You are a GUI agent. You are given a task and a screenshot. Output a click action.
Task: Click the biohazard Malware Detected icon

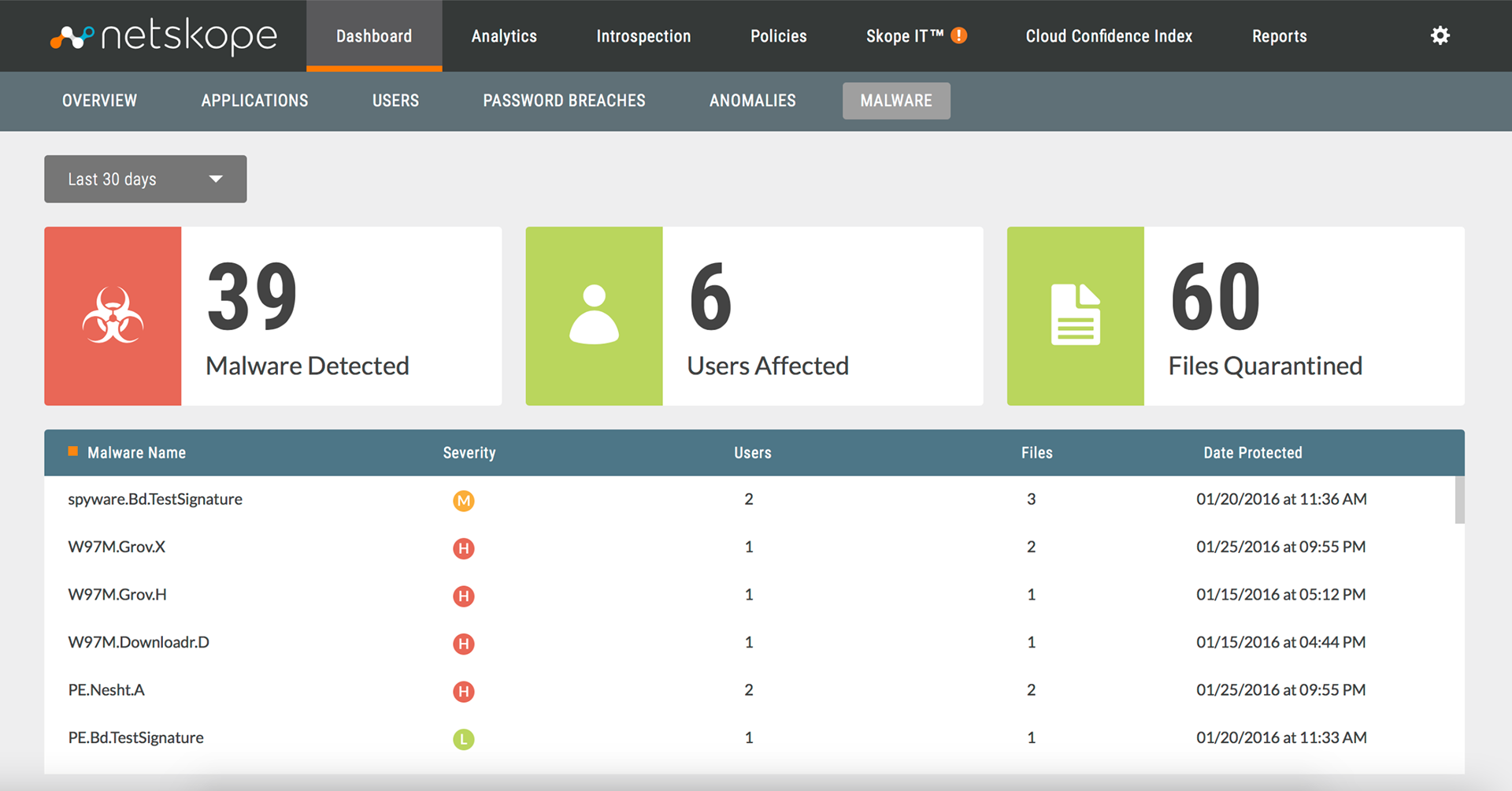[113, 316]
